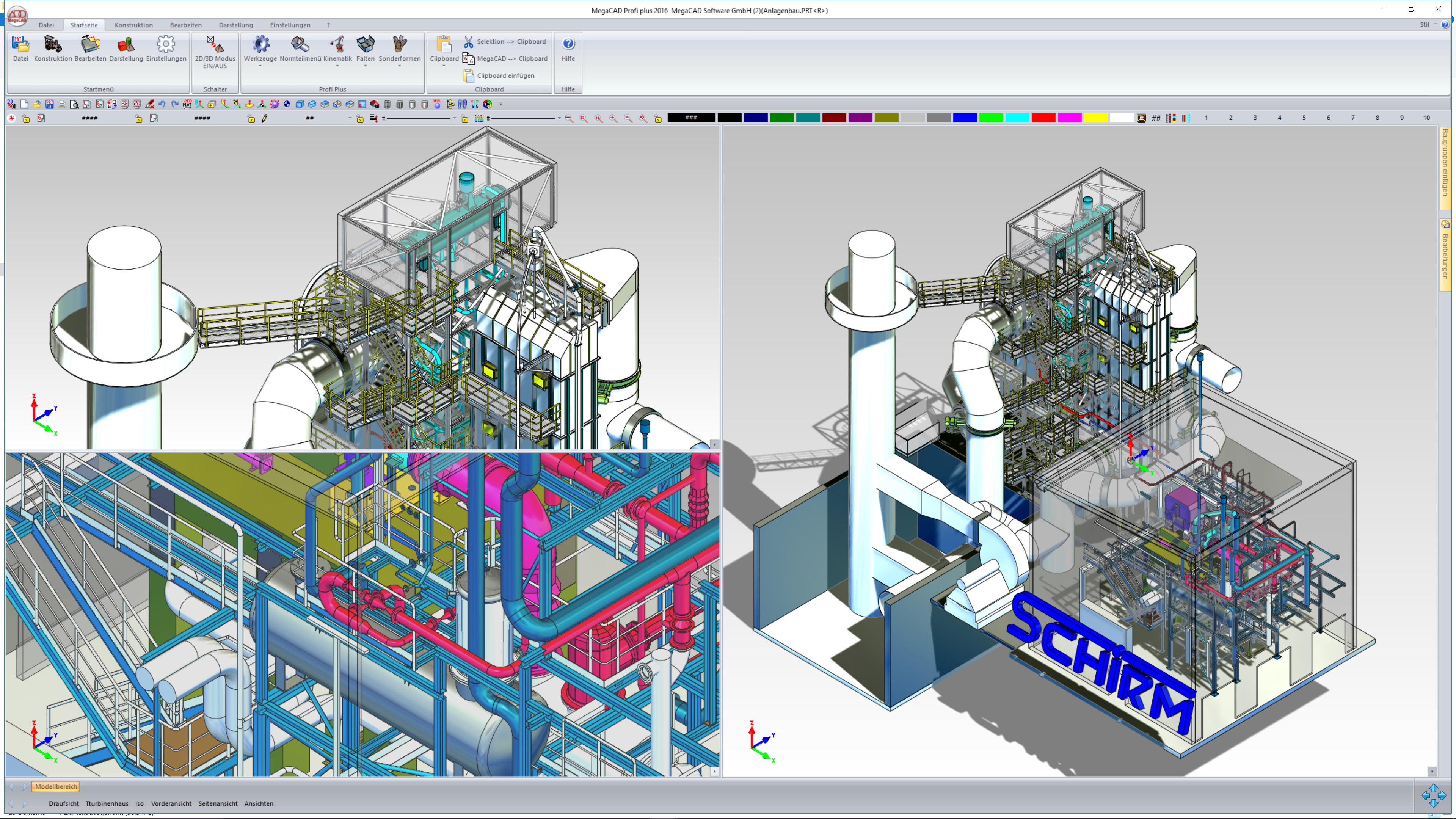Click the ADD PLOT toolbar icon

coord(187,104)
